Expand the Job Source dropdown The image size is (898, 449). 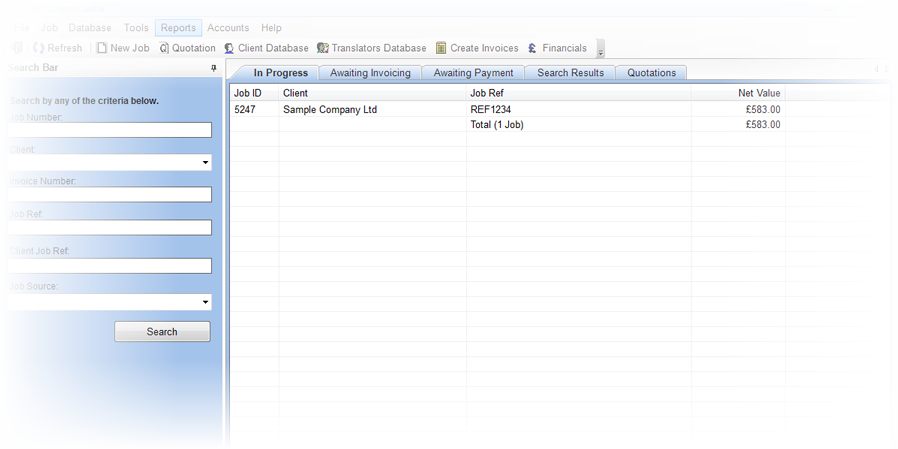coord(205,302)
